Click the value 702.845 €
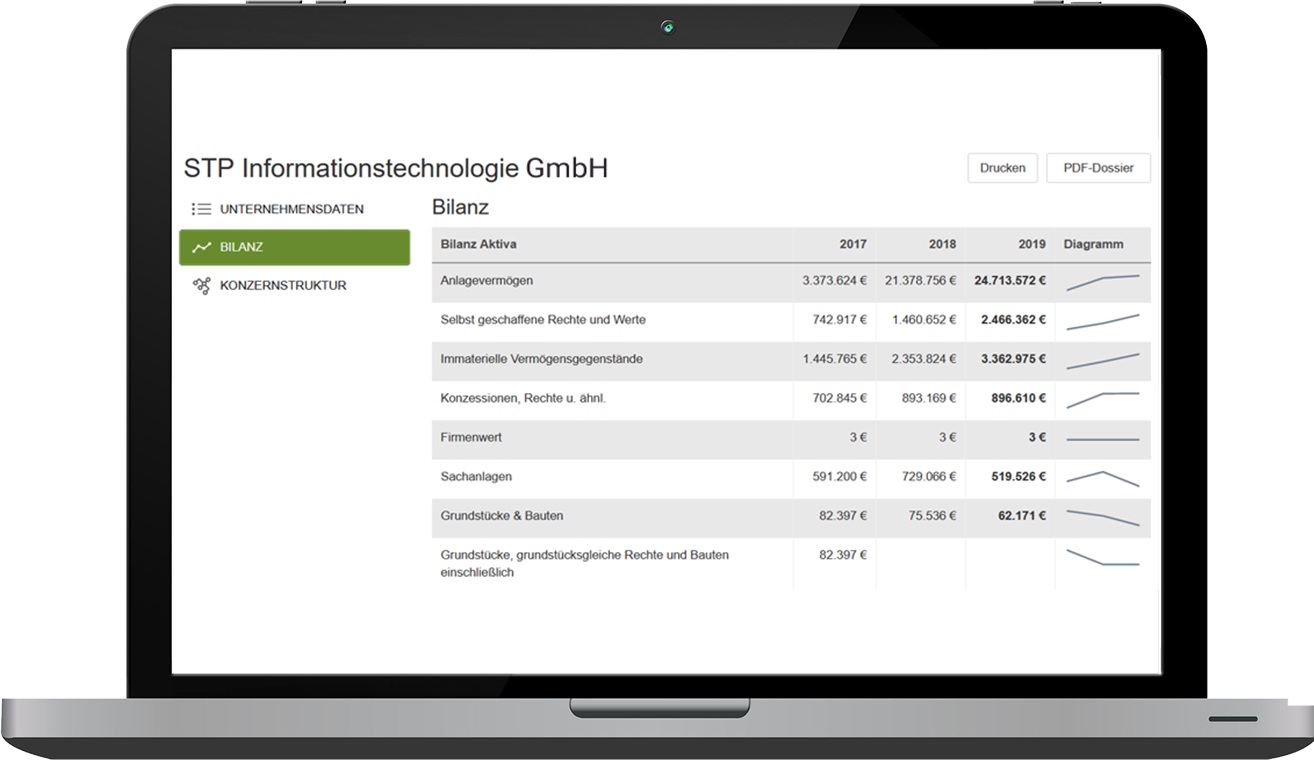Image resolution: width=1314 pixels, height=763 pixels. point(839,398)
